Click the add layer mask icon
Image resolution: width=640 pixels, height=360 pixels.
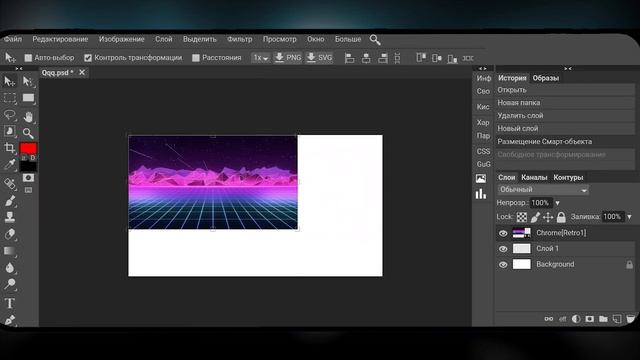pyautogui.click(x=589, y=319)
